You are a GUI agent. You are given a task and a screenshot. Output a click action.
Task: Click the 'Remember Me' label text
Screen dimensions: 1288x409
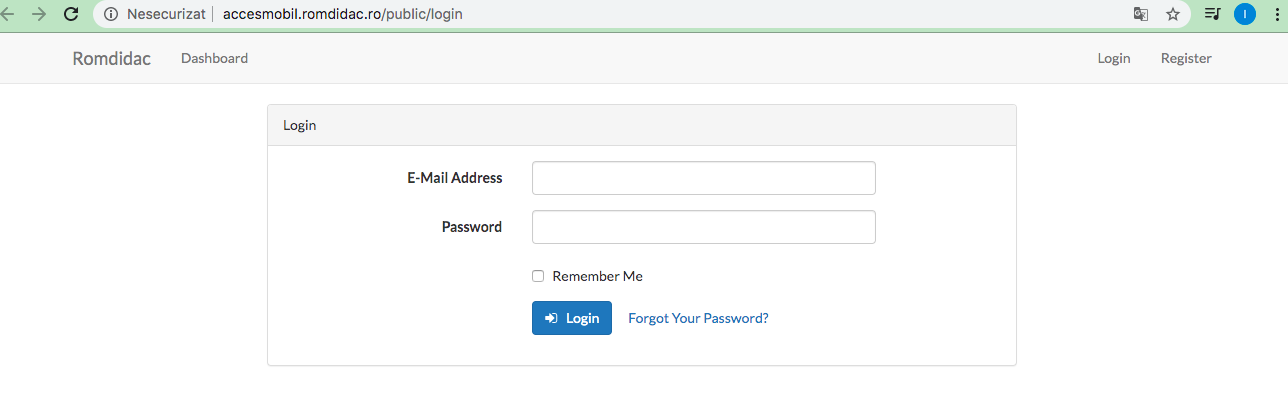[x=597, y=276]
